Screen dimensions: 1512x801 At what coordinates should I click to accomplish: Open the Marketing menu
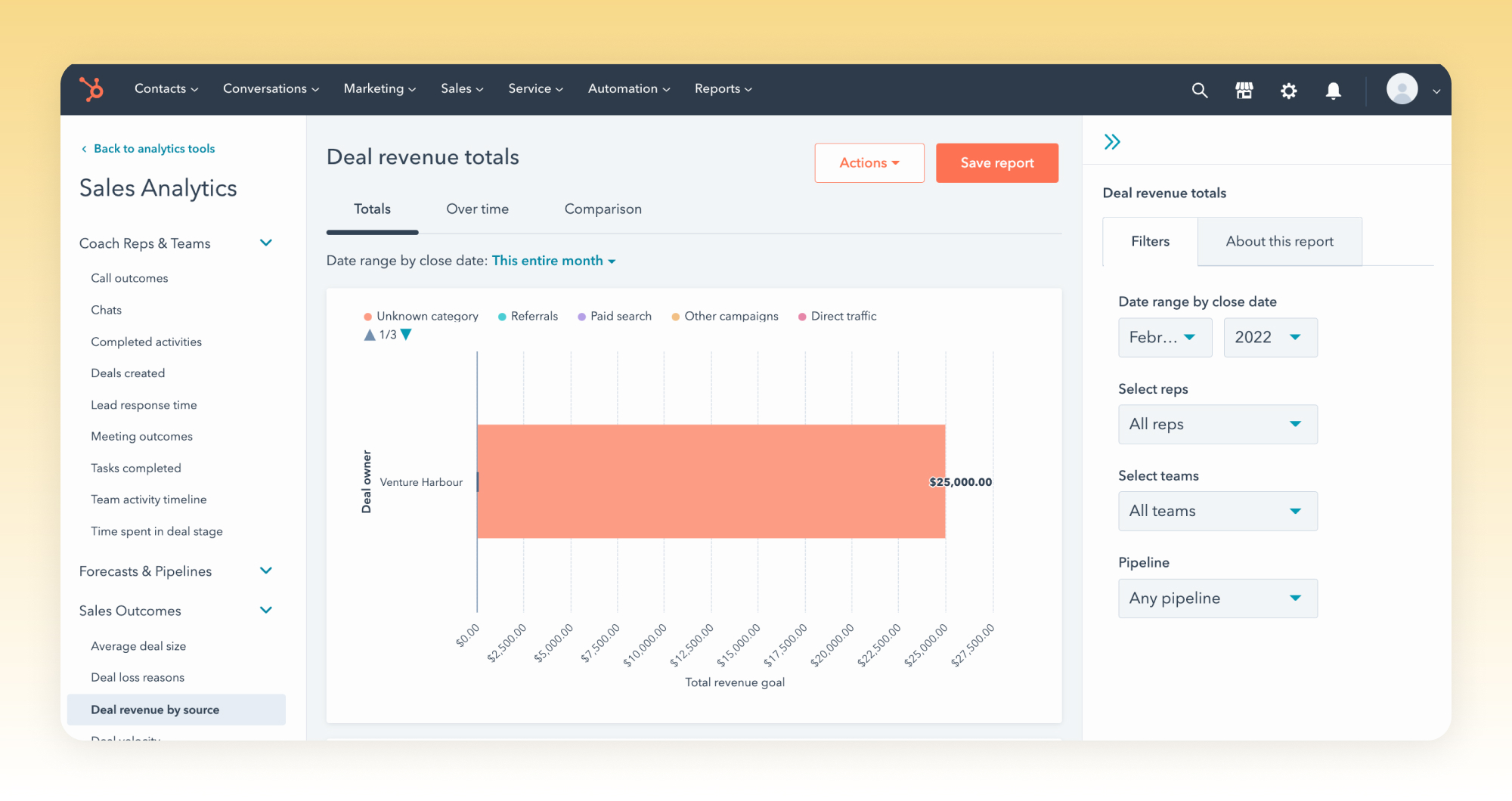pos(380,88)
